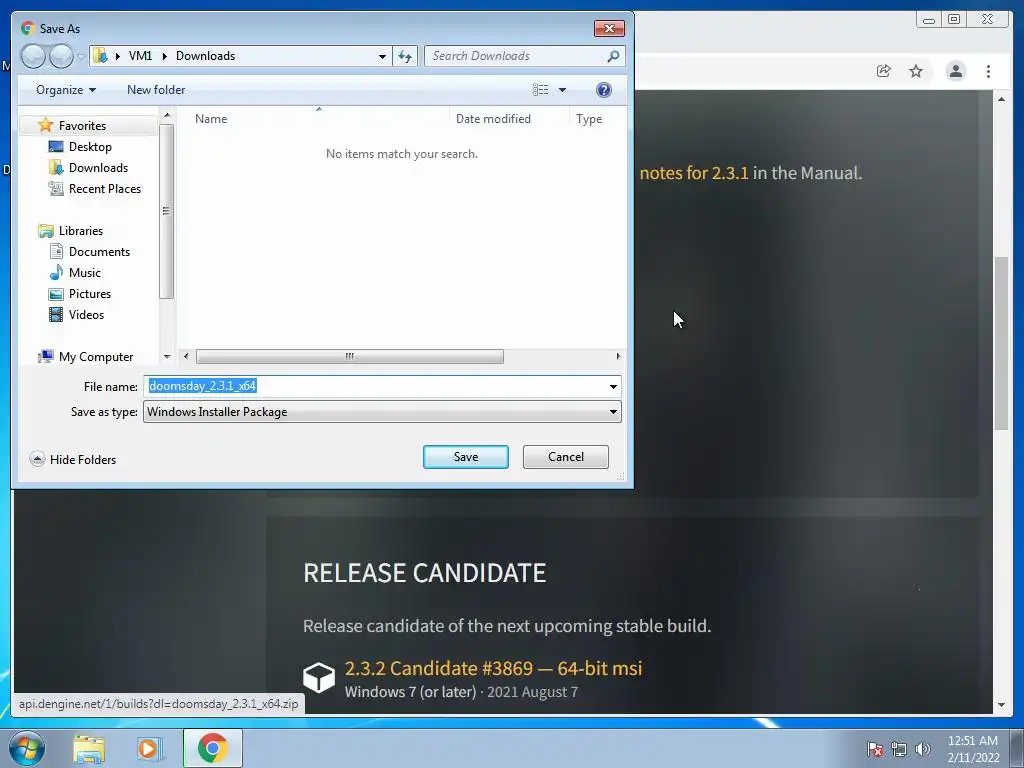Select Desktop under Favorites

(90, 146)
